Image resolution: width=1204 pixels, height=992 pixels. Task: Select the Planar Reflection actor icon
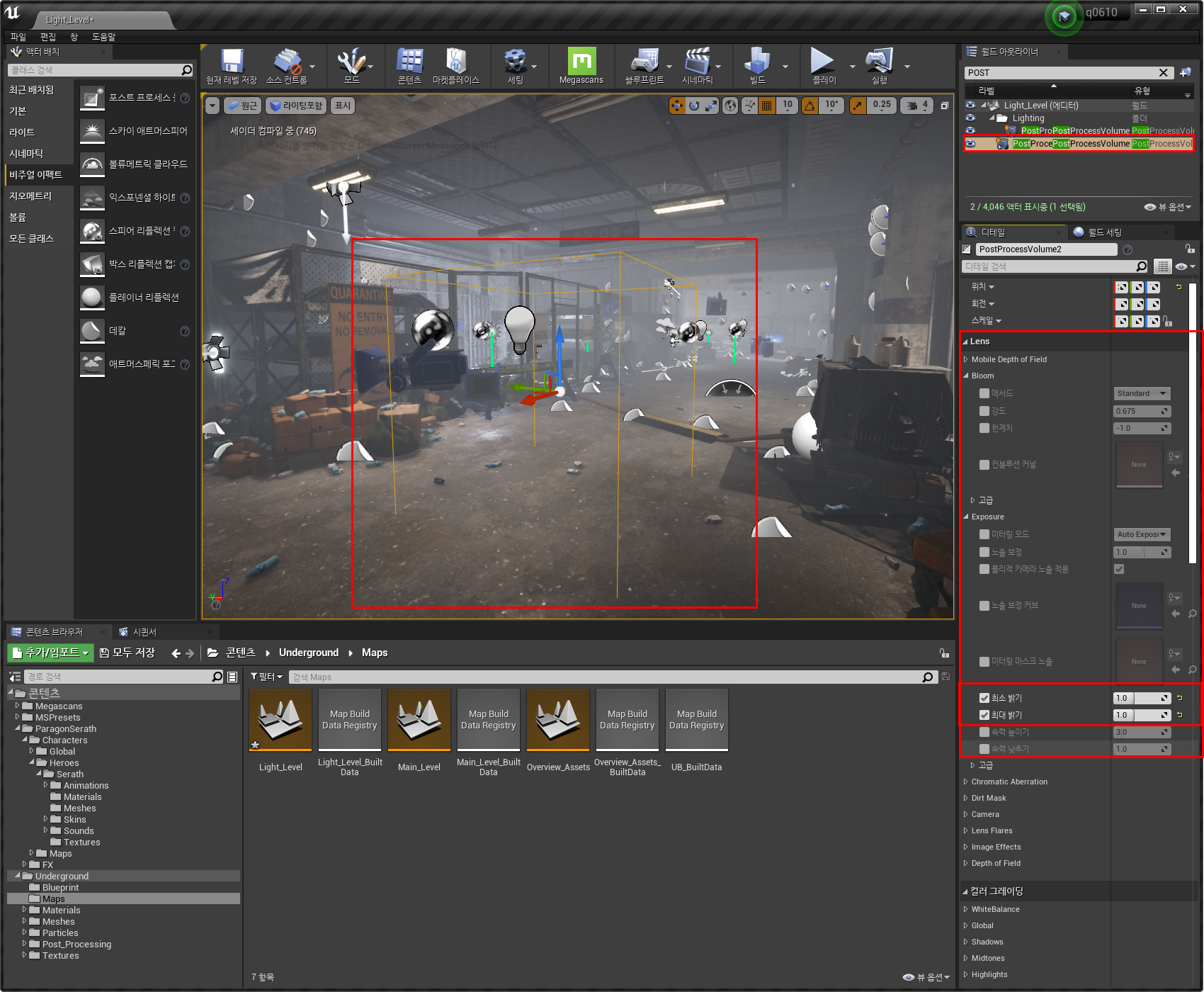(92, 298)
